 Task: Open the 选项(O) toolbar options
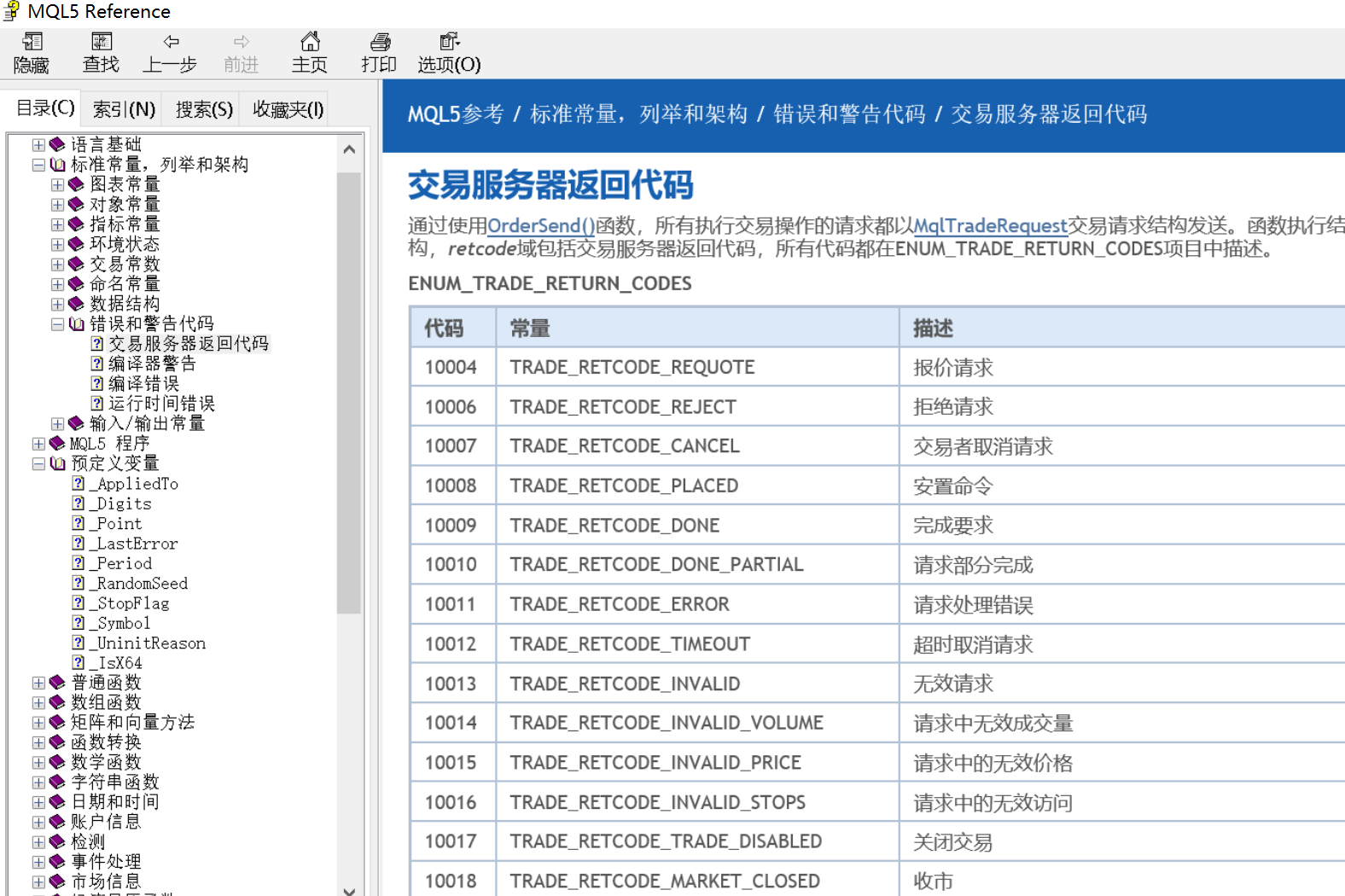coord(449,53)
